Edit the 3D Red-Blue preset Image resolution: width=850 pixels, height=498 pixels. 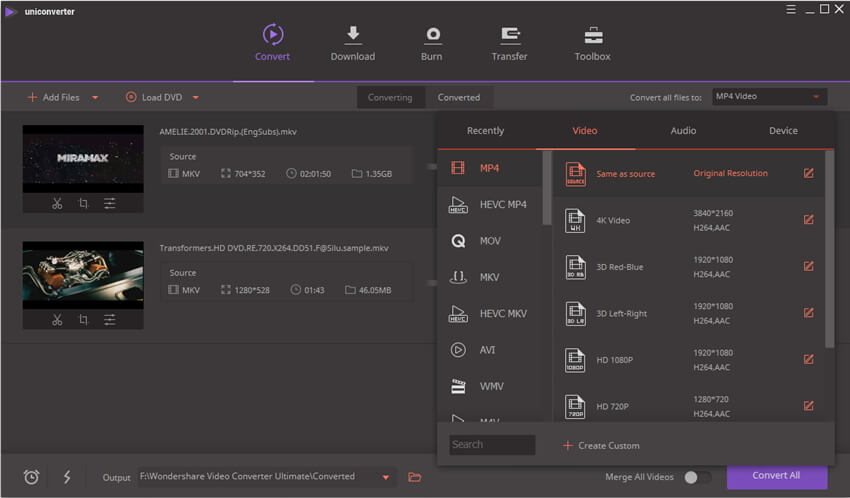point(808,266)
